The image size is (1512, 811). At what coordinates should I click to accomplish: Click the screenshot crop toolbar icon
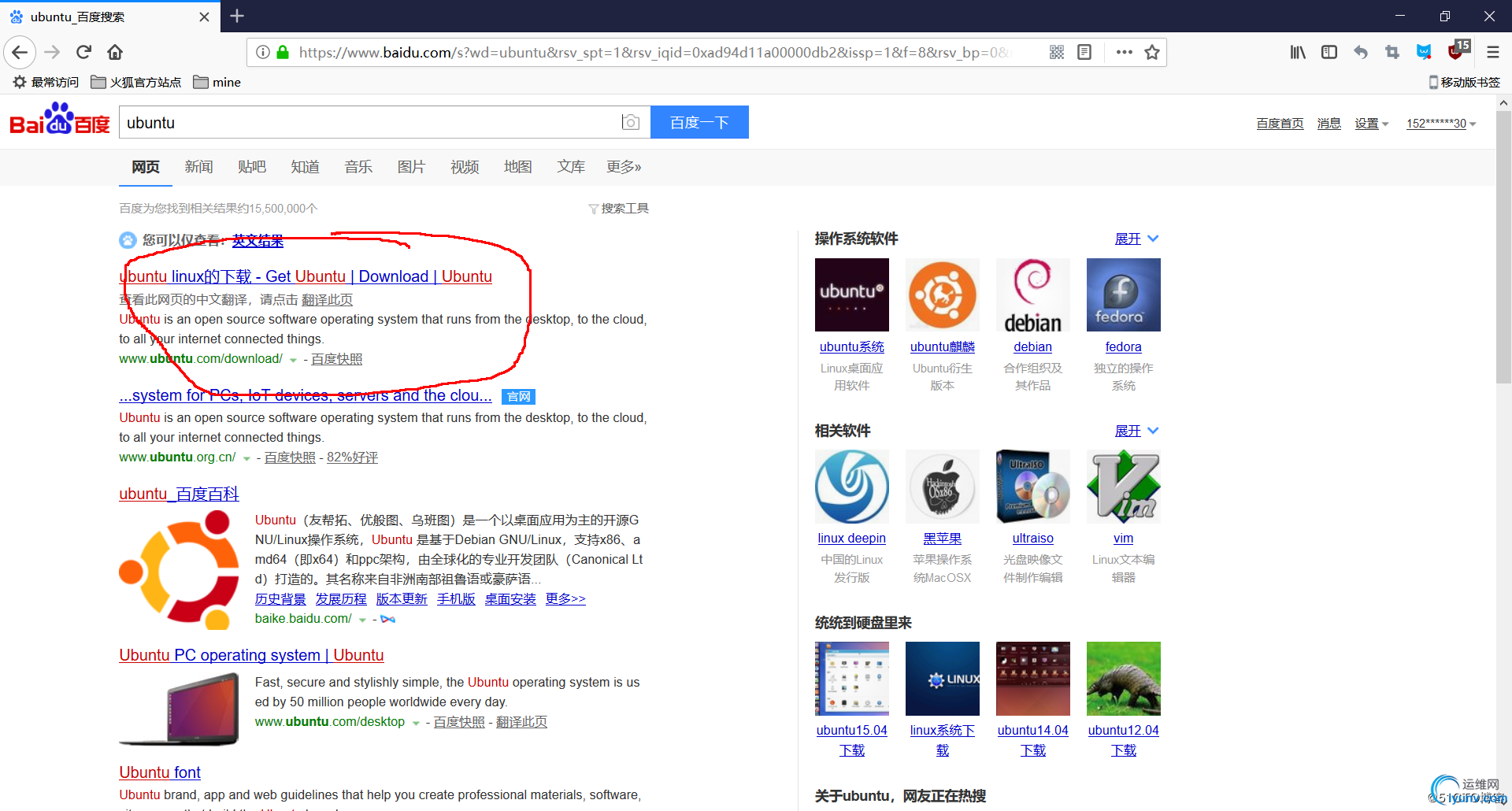pos(1392,53)
